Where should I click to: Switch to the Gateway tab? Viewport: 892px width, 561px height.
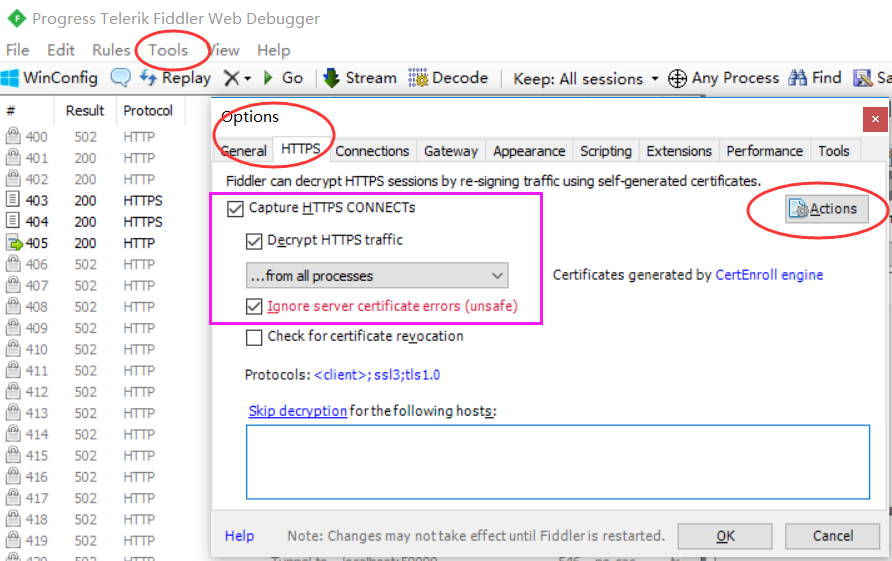[451, 151]
